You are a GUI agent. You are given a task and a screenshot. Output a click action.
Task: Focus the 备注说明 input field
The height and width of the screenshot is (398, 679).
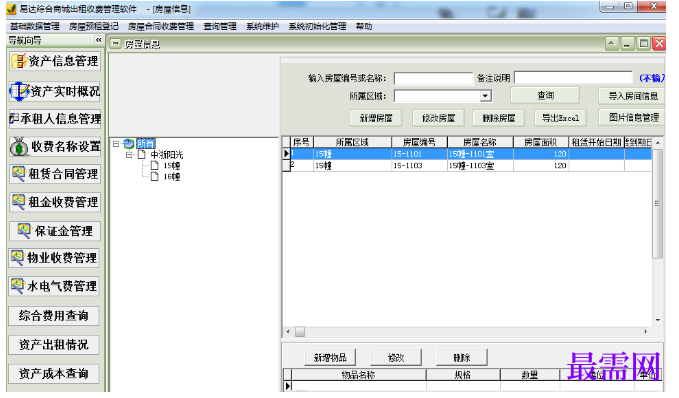[573, 78]
